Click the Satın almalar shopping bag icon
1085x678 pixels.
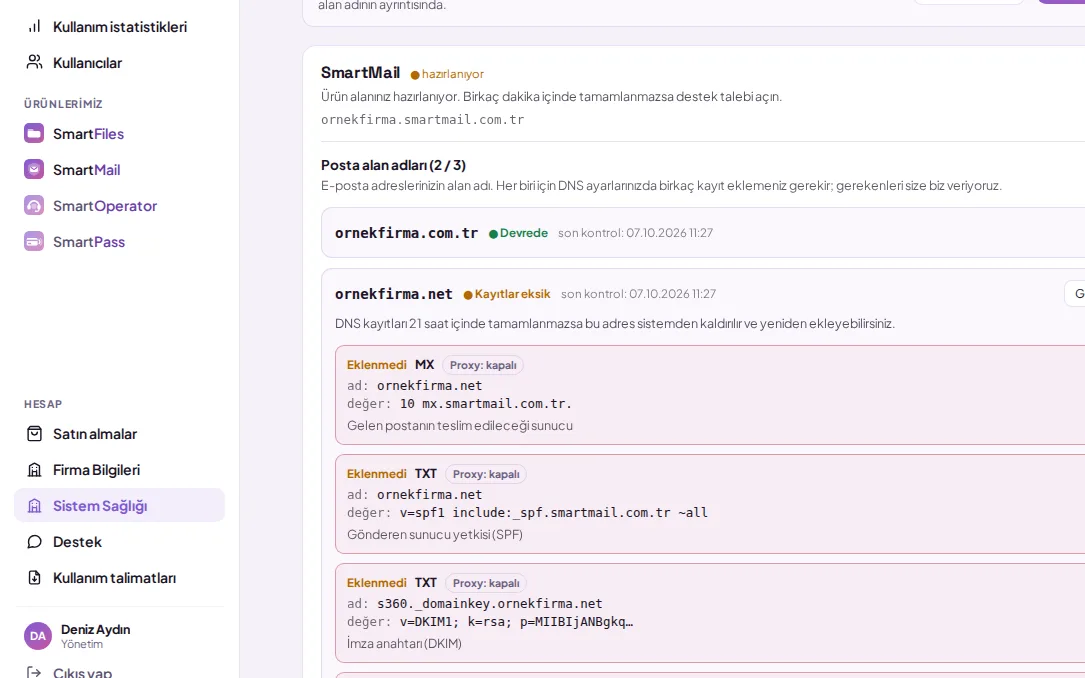34,433
